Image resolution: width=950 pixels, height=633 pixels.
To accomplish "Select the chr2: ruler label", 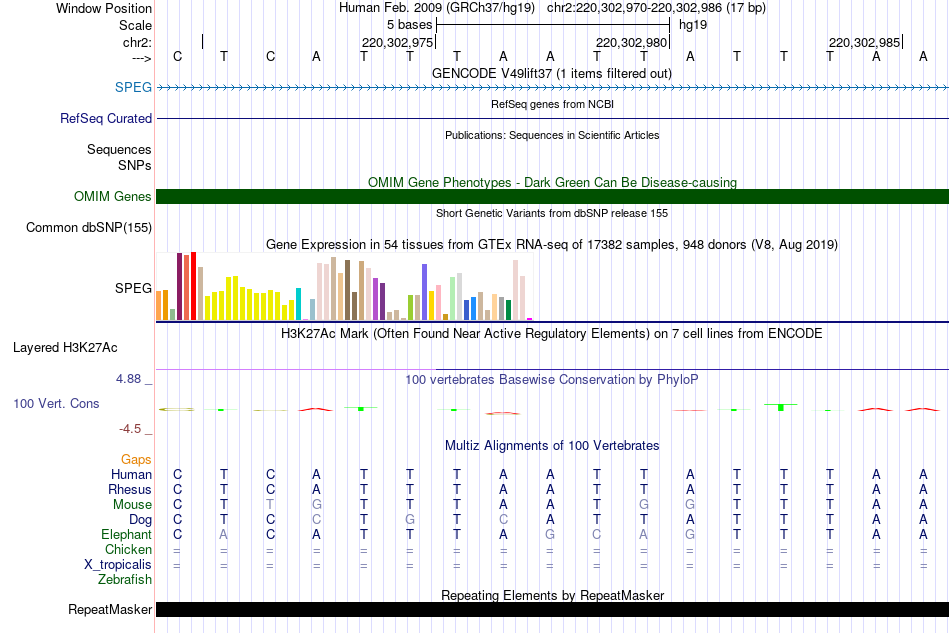I will [137, 42].
